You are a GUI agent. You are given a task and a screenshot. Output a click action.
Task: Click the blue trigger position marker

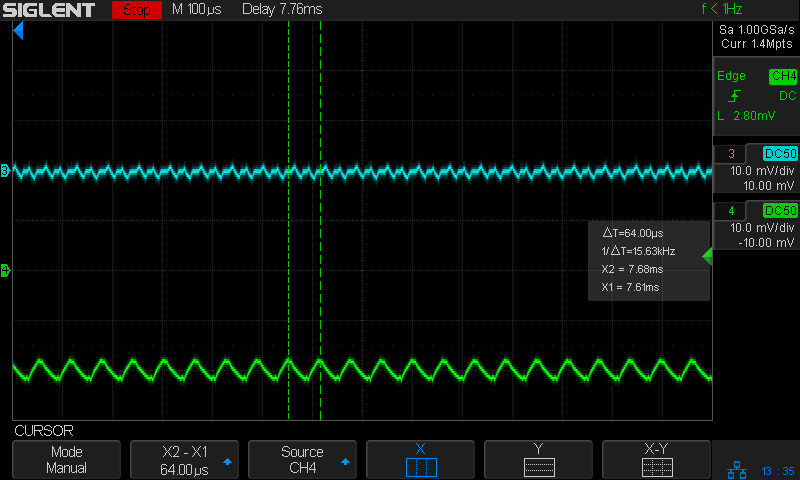point(18,33)
